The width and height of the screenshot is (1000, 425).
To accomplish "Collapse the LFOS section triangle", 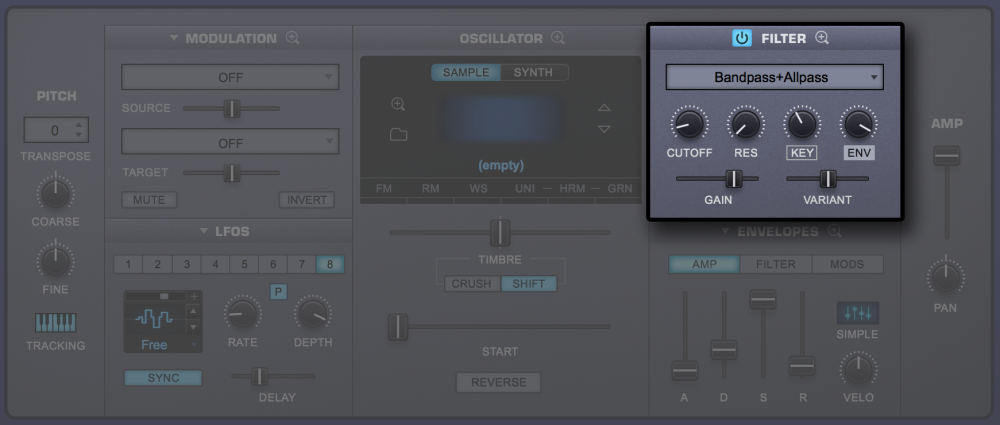I will coord(203,231).
